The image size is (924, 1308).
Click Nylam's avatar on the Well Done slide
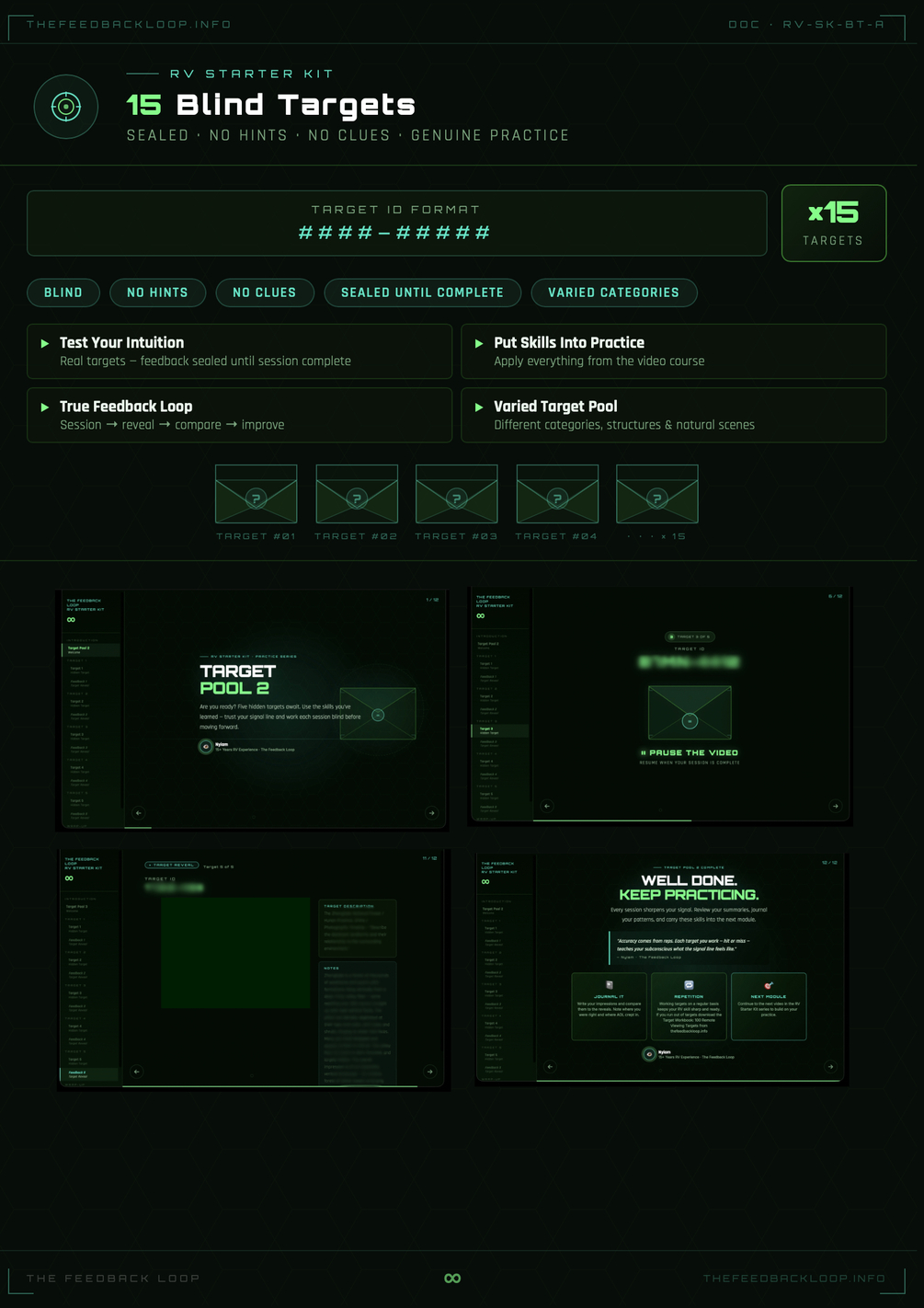point(649,1054)
